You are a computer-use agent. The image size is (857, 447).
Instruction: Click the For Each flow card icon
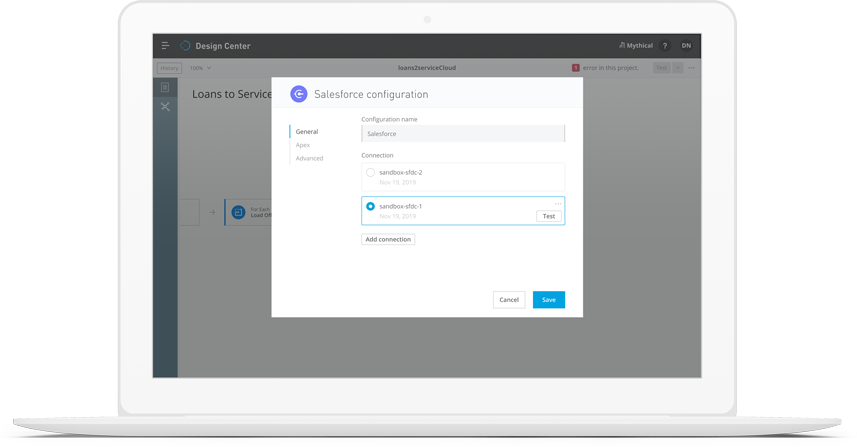tap(238, 213)
